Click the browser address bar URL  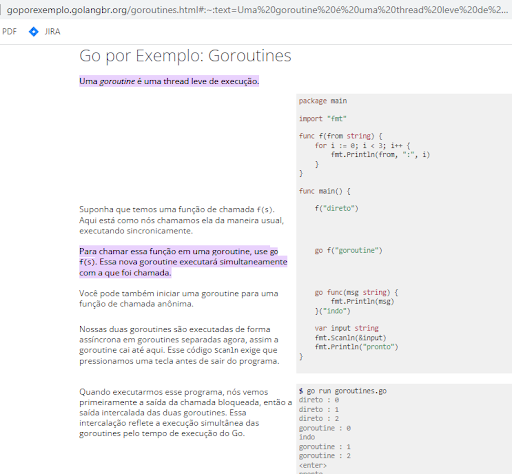[x=257, y=10]
